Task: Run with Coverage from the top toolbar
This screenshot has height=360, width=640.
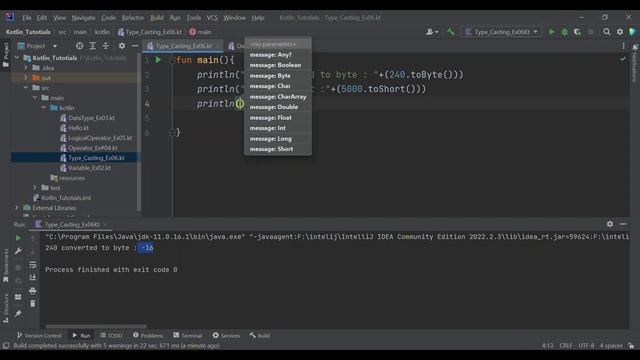Action: tap(577, 32)
